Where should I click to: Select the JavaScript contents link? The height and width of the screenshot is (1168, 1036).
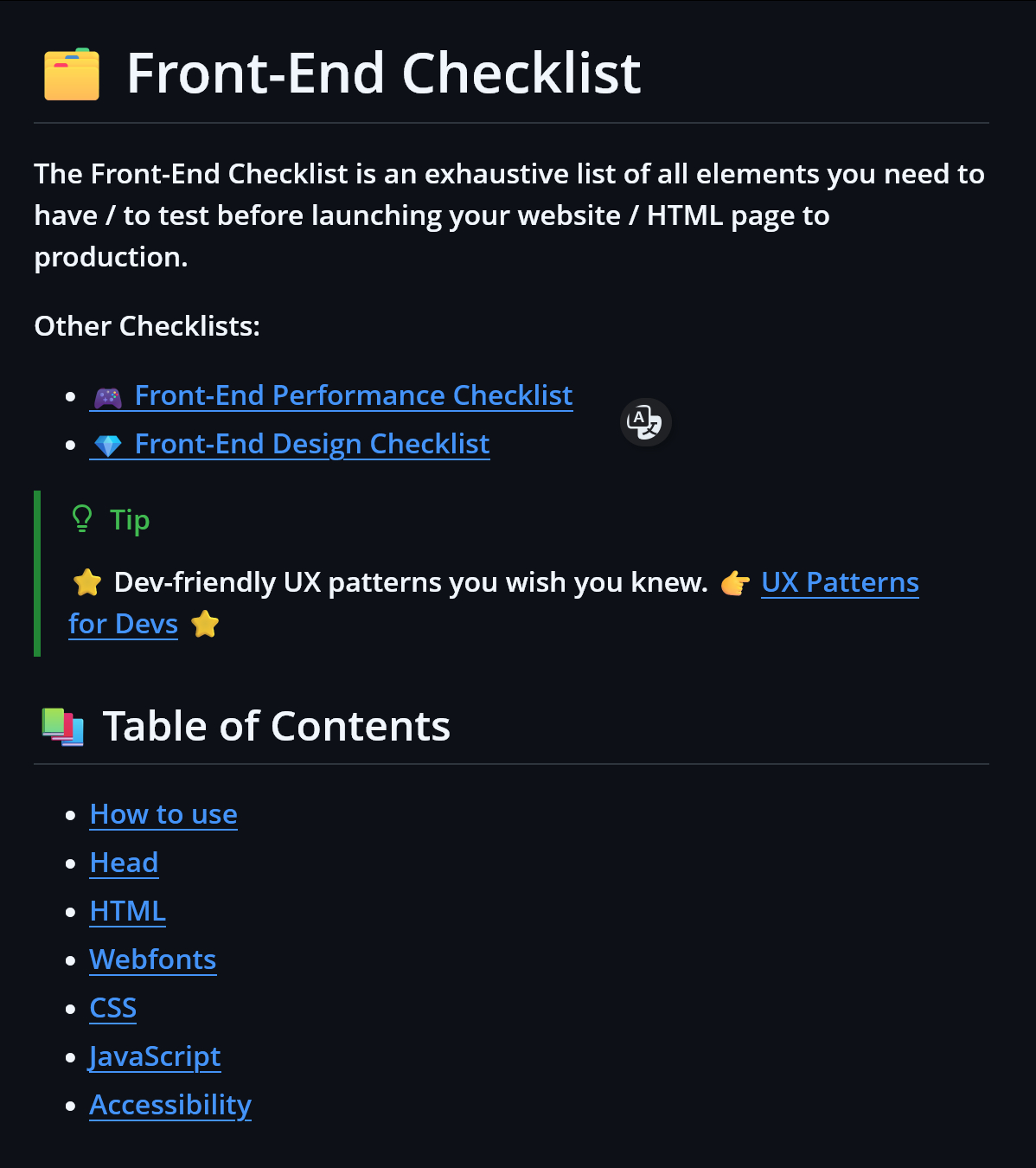coord(155,1056)
